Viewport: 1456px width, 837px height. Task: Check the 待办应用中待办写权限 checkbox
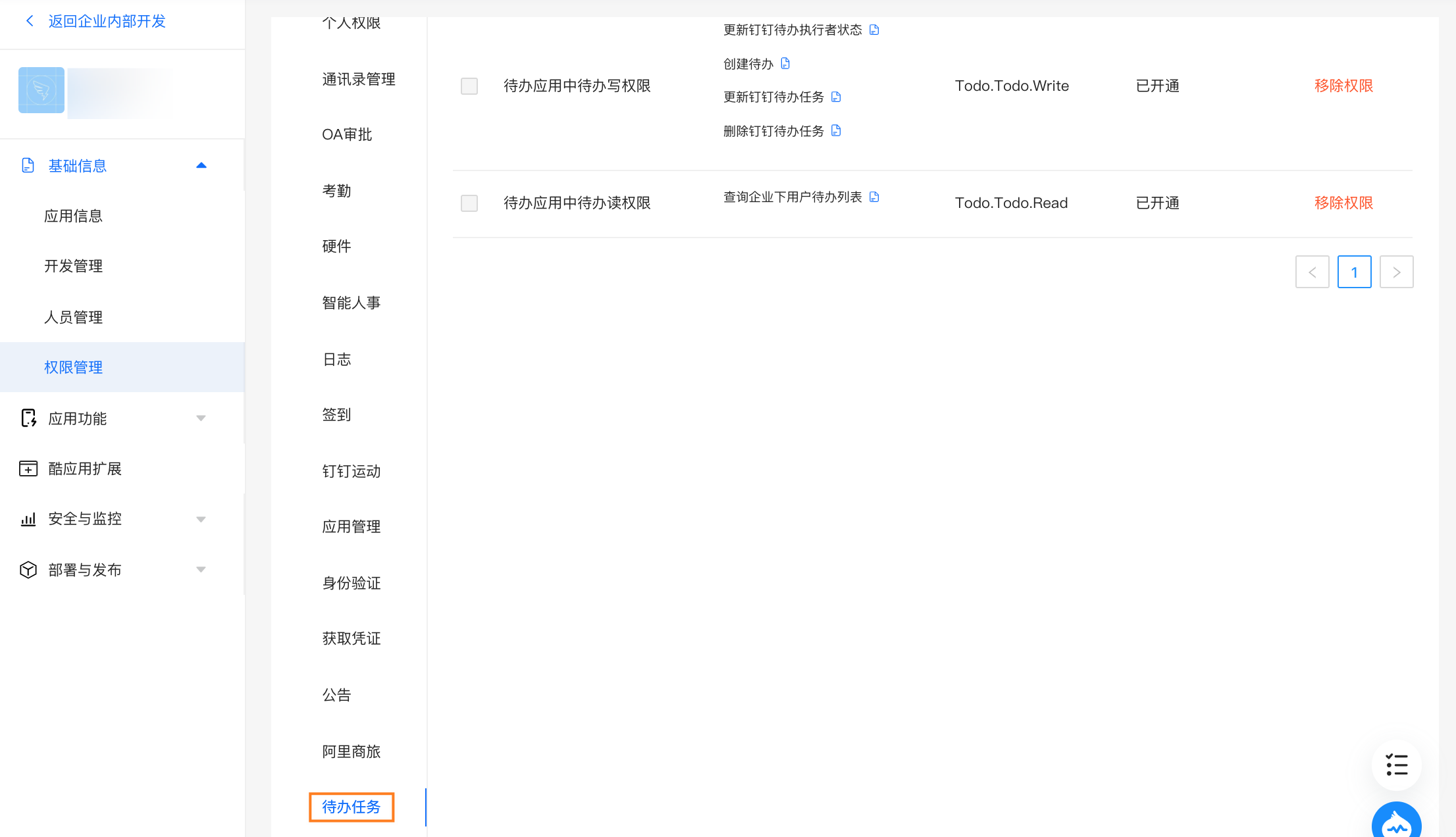pyautogui.click(x=469, y=86)
